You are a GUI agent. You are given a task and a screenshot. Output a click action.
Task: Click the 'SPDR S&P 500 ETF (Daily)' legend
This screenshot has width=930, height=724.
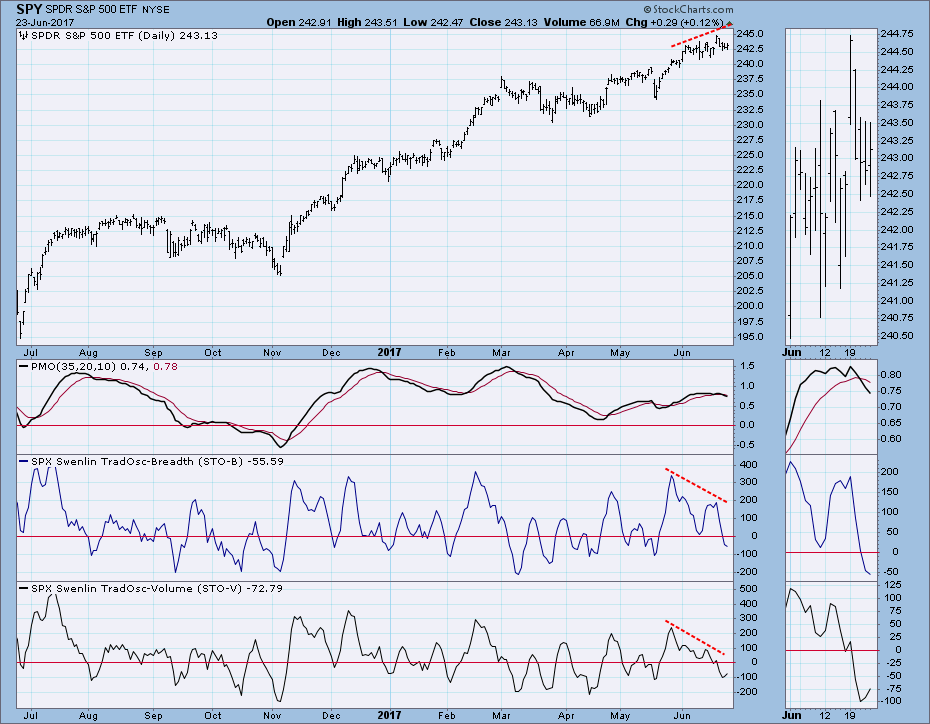[x=103, y=36]
